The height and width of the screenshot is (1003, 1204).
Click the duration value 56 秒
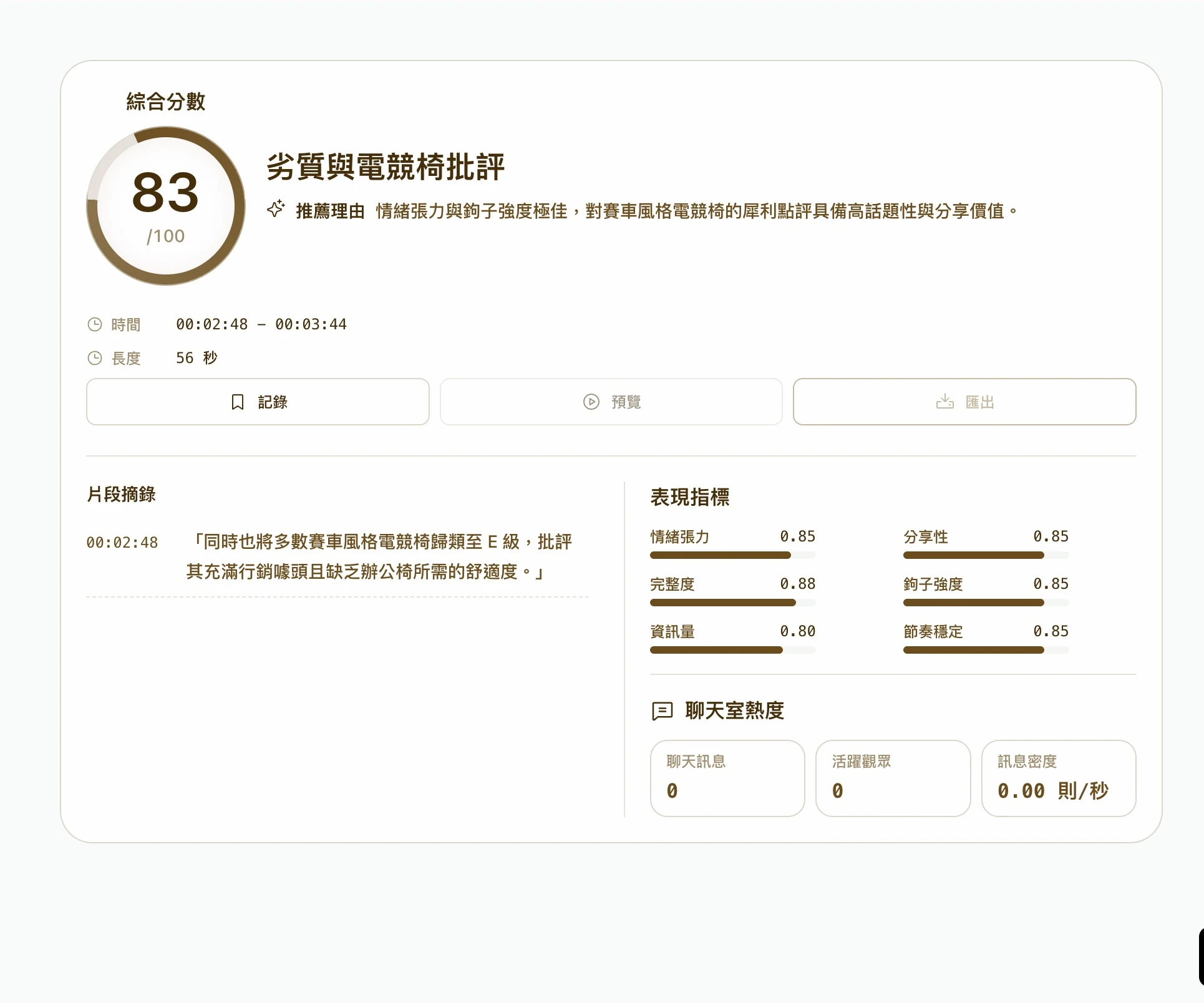[x=197, y=358]
